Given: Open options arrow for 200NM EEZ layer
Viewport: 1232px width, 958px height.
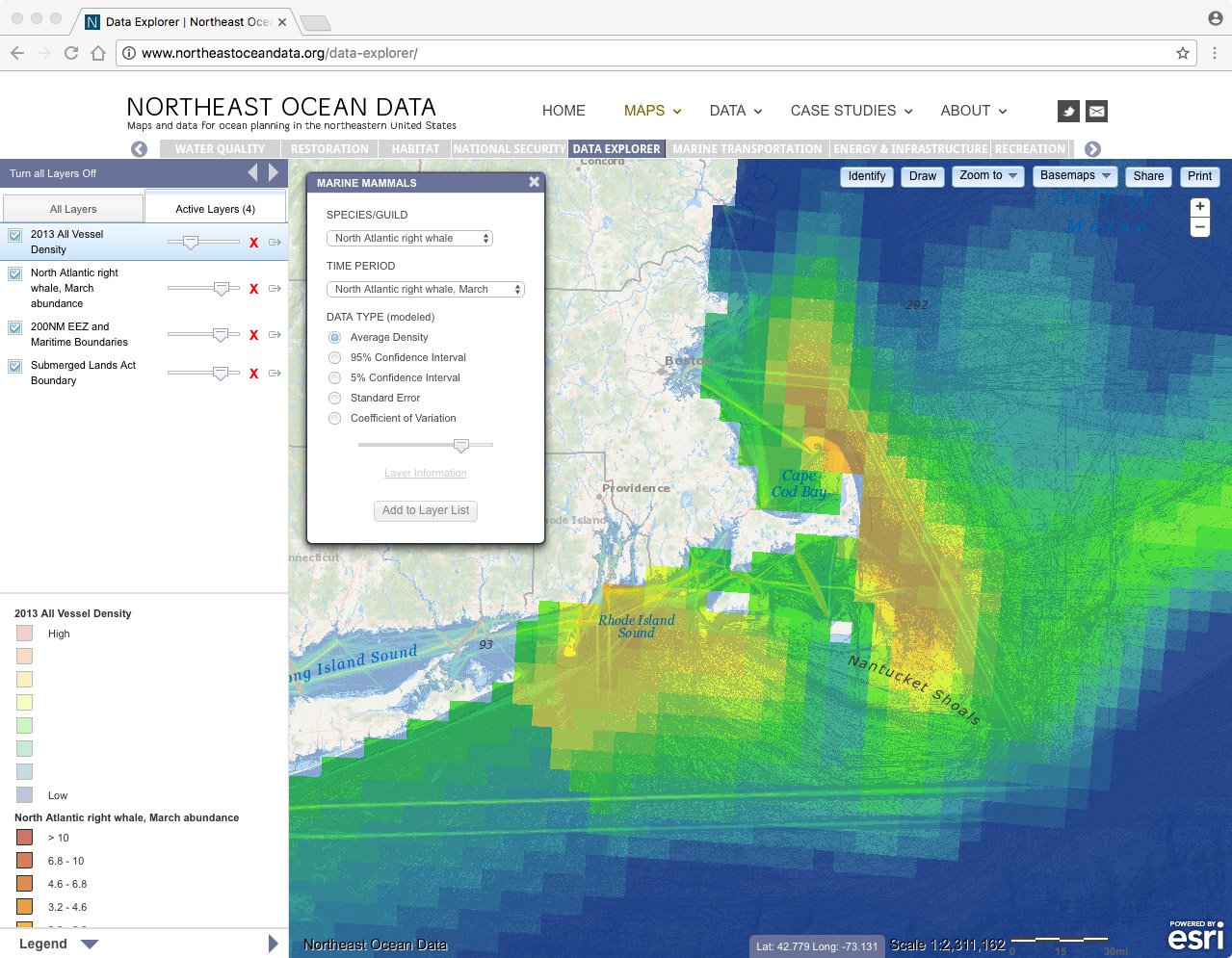Looking at the screenshot, I should tap(275, 335).
